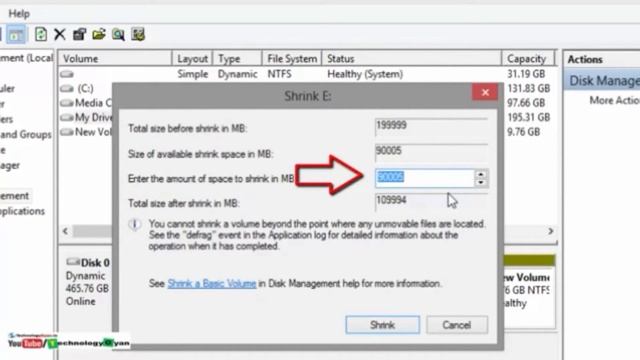Open the Properties toolbar icon
This screenshot has height=360, width=640.
pyautogui.click(x=79, y=34)
